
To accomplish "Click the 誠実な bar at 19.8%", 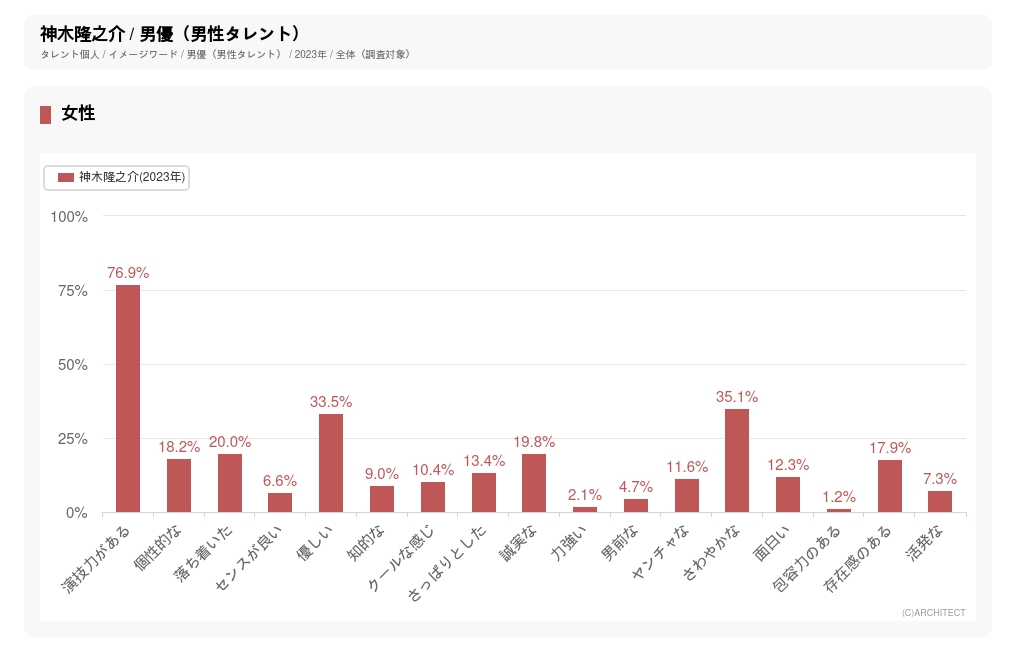I will coord(534,483).
